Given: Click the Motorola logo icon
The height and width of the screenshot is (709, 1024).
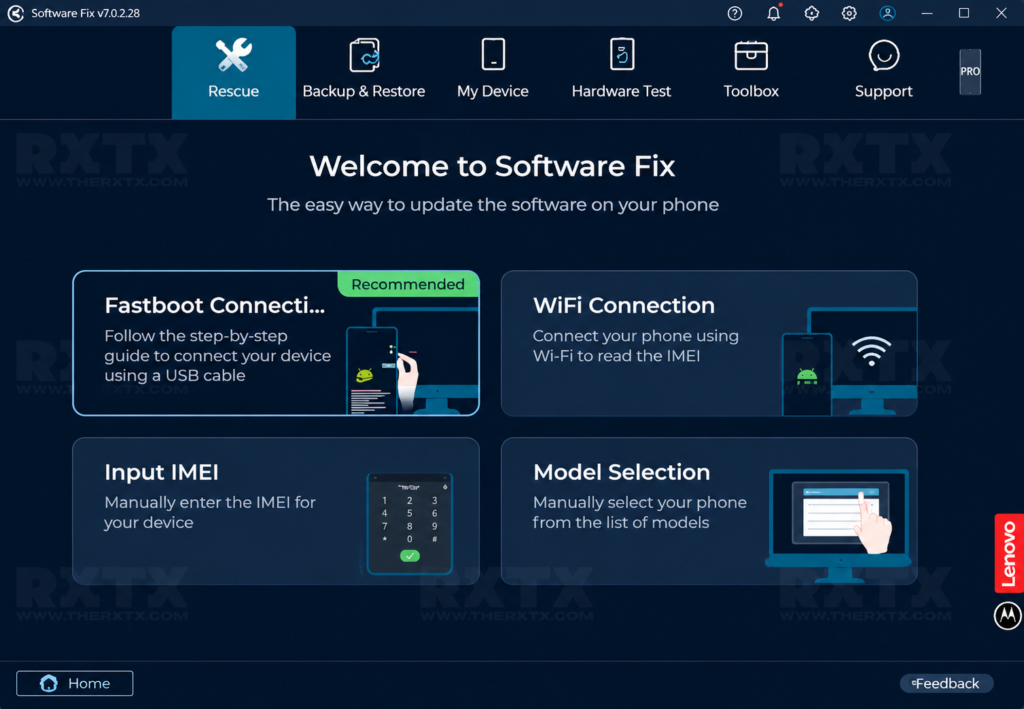Looking at the screenshot, I should click(1008, 616).
